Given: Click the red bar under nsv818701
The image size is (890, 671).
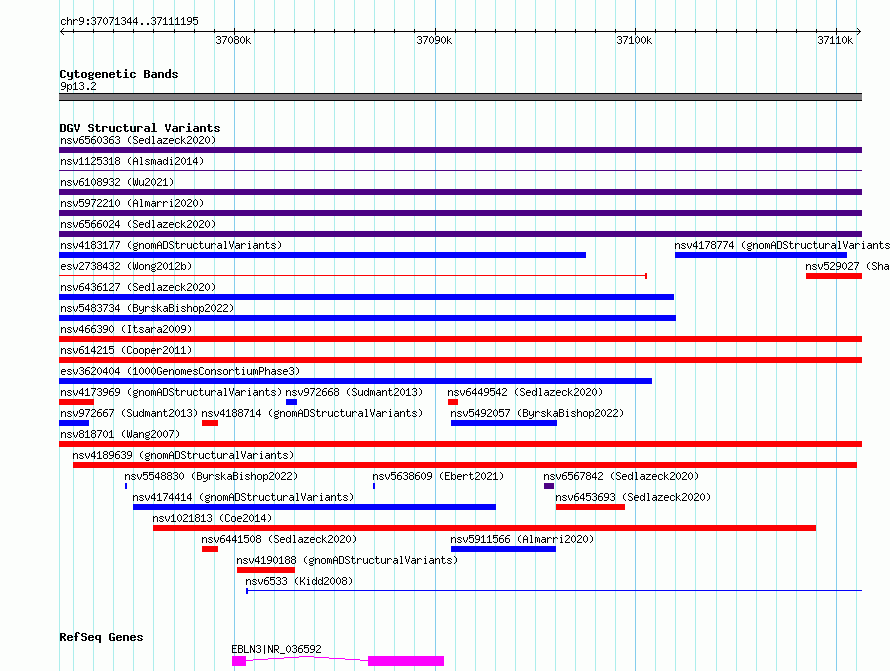Looking at the screenshot, I should point(460,444).
